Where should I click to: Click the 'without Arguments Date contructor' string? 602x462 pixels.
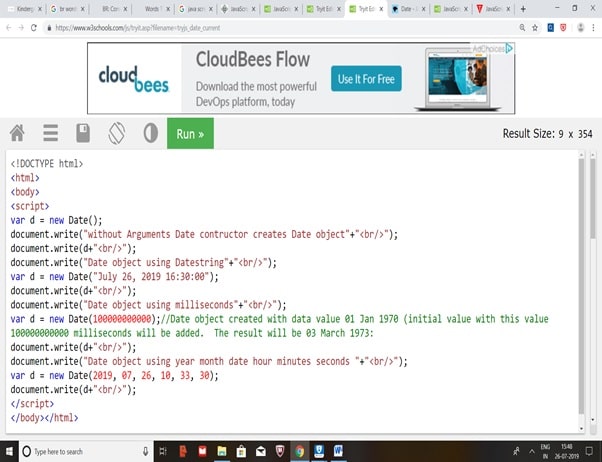(217, 234)
